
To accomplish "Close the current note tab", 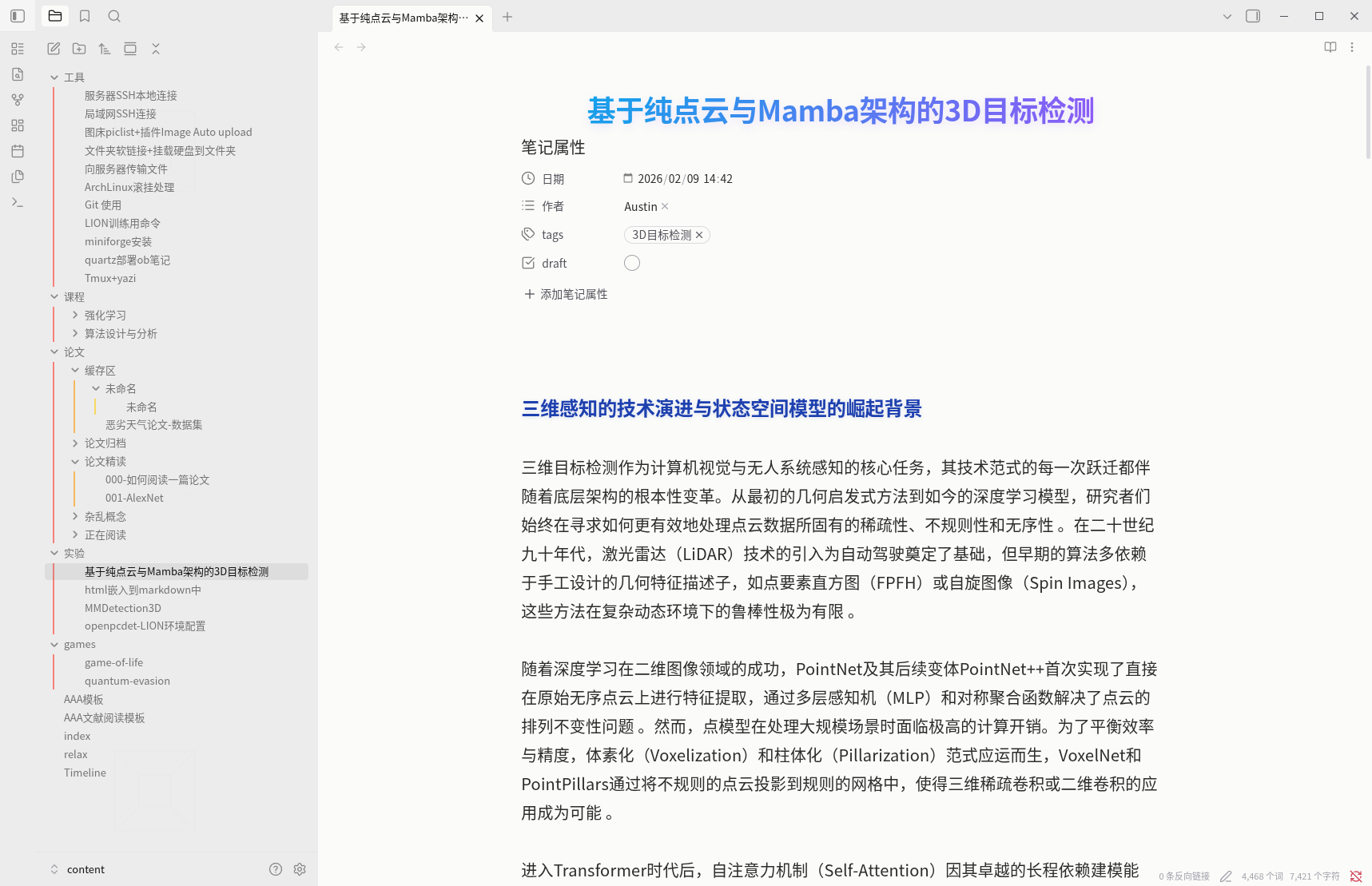I will pos(479,18).
